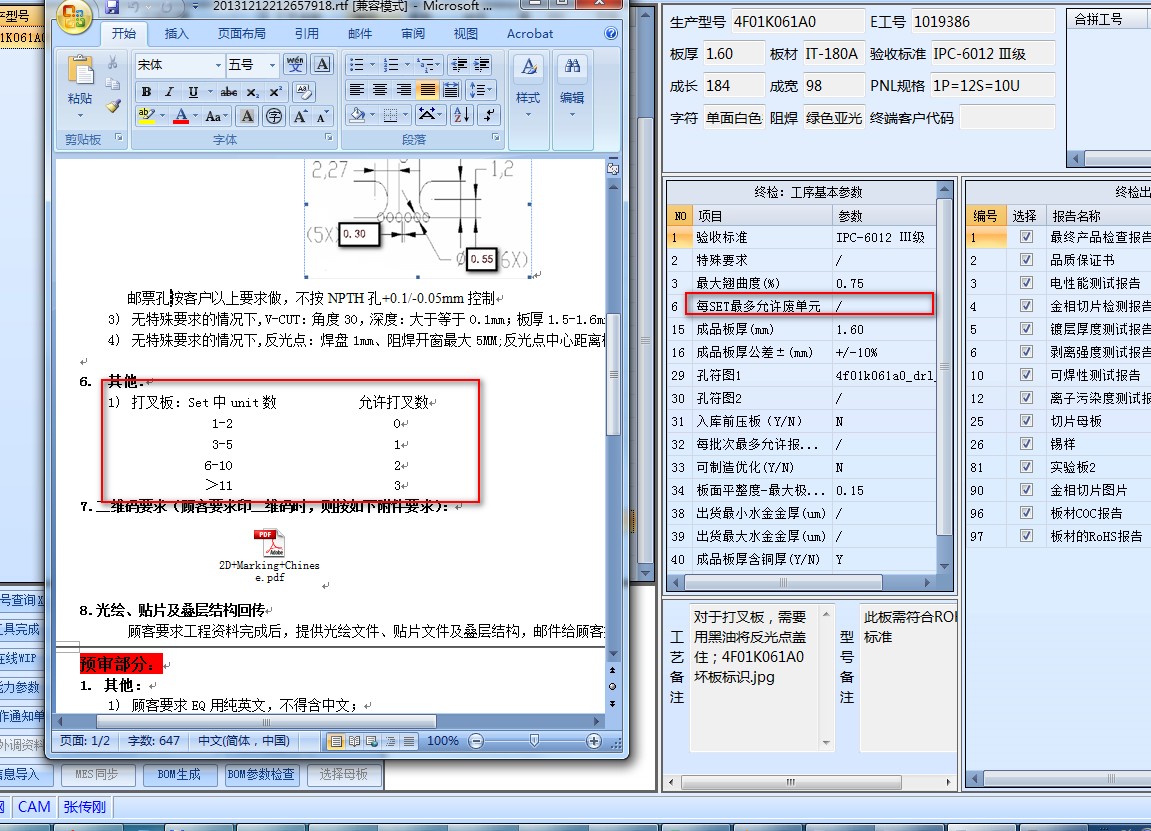Save the document using the floppy disk icon

(x=112, y=7)
